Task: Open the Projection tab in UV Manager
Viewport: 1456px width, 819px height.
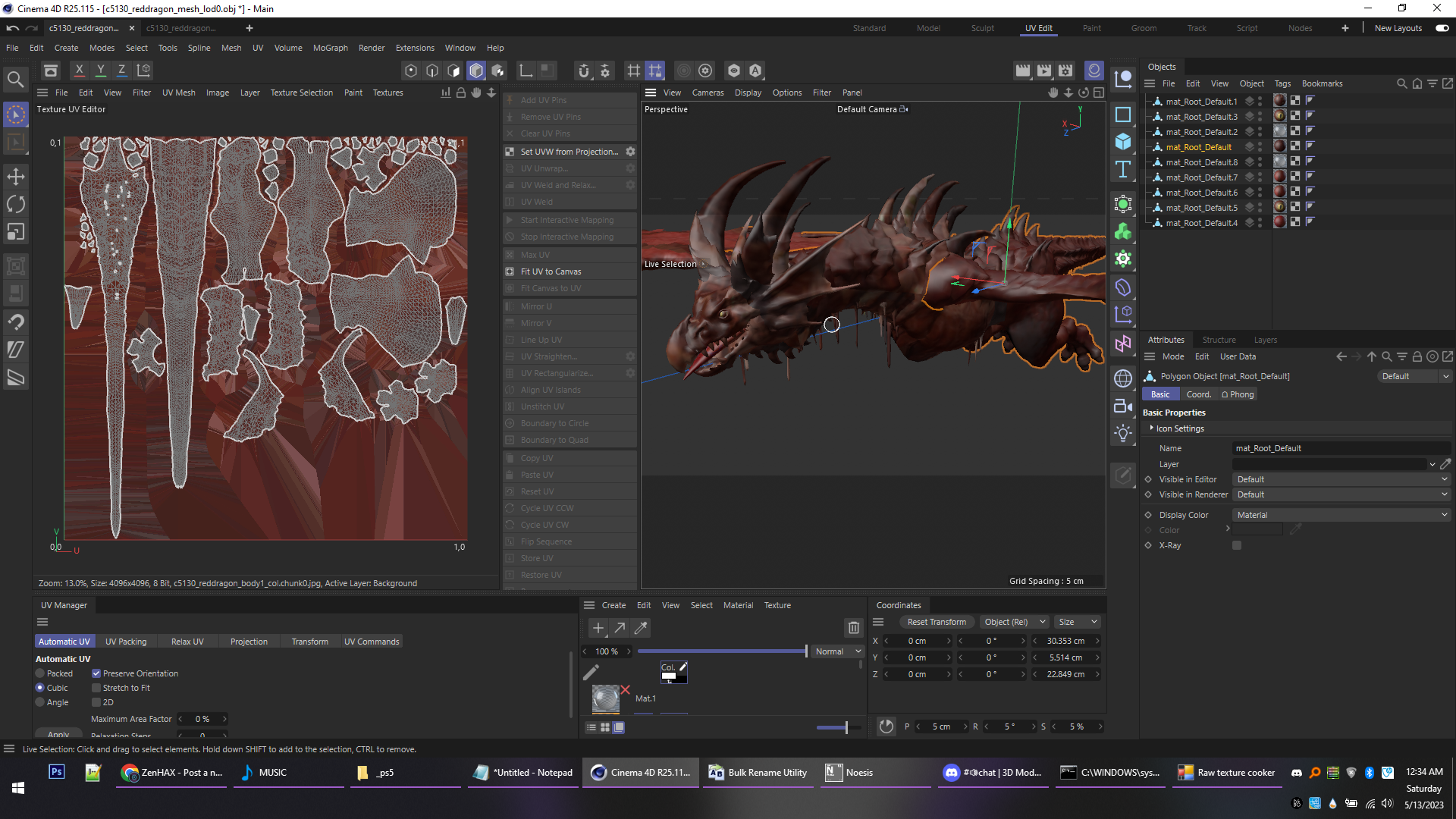Action: [249, 642]
